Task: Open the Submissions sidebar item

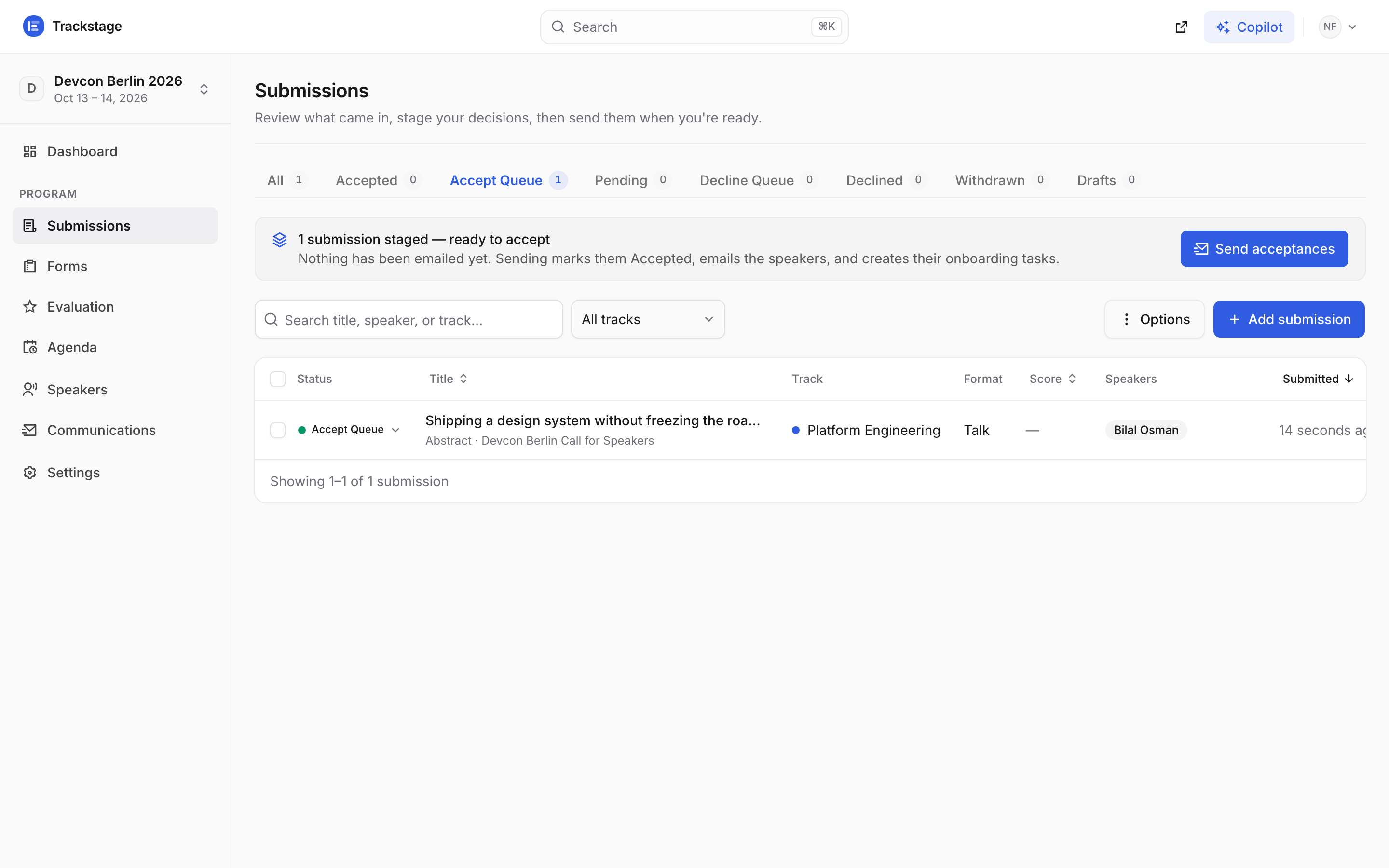Action: coord(115,226)
